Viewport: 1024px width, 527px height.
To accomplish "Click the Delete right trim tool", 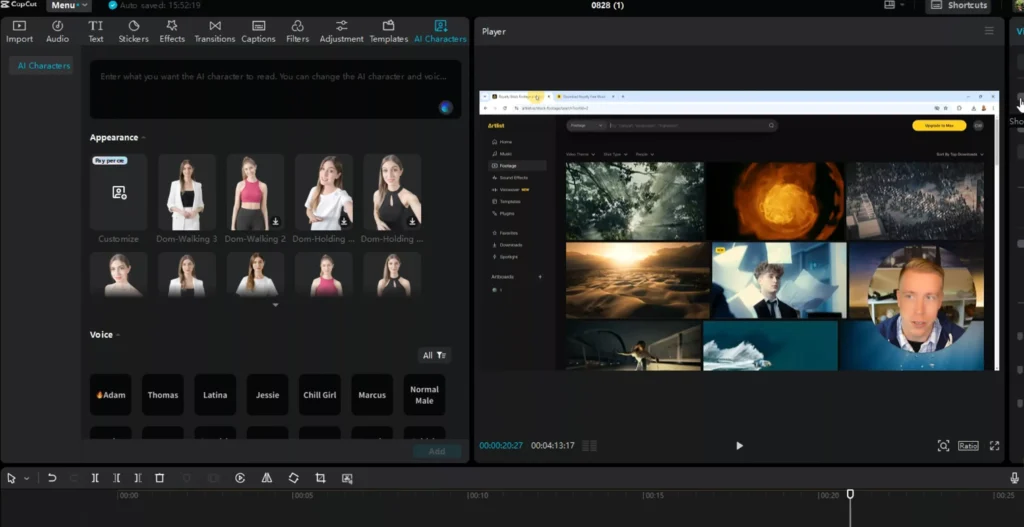I will [138, 478].
